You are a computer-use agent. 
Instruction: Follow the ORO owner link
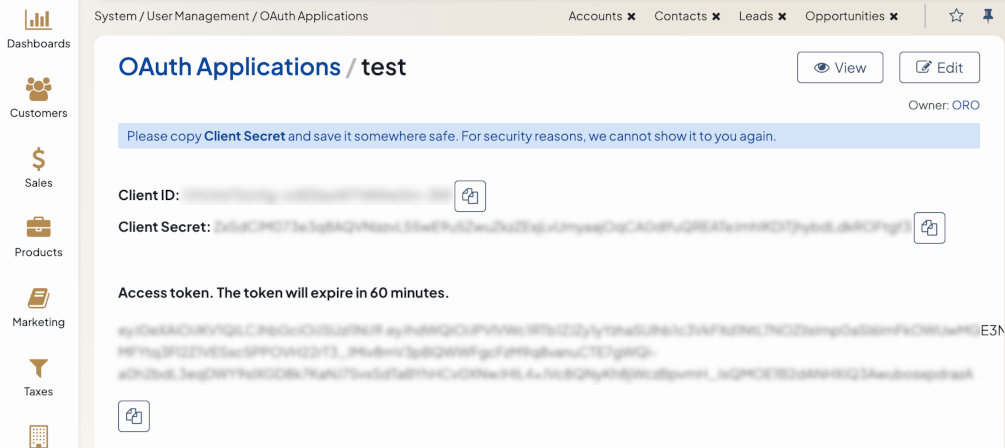click(965, 105)
